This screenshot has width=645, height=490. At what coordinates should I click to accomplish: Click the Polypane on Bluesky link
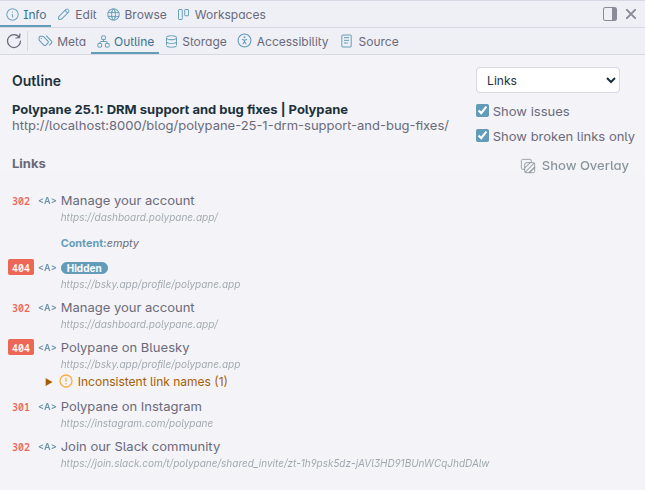pos(125,348)
